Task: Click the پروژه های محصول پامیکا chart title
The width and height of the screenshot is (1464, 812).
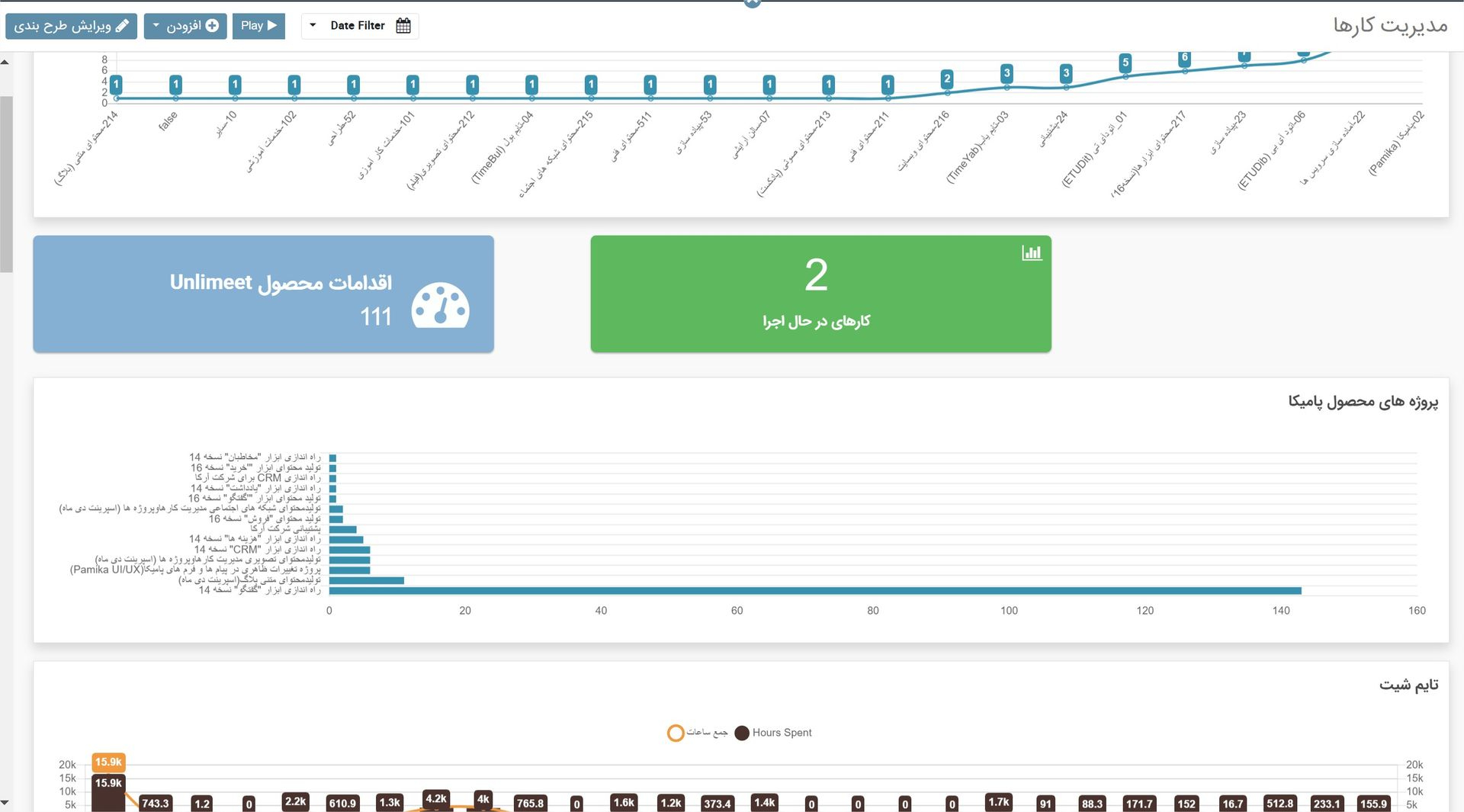Action: point(1363,402)
